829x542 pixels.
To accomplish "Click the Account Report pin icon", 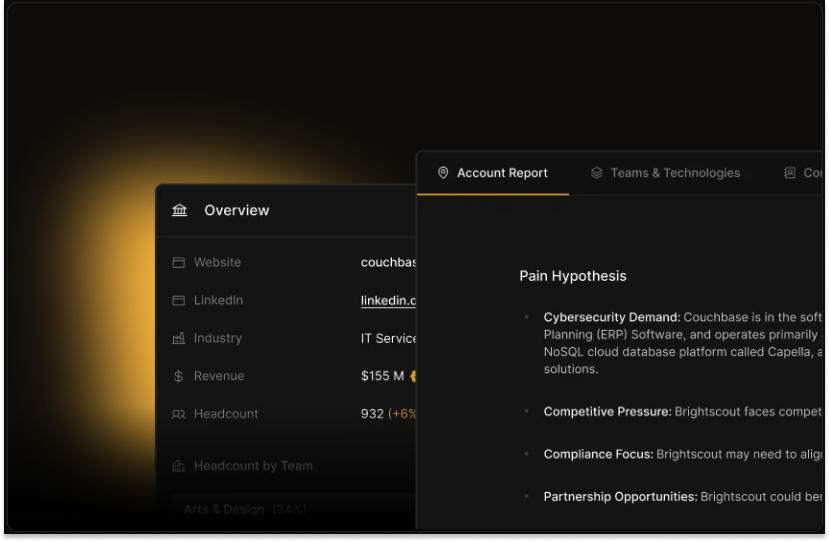I will 443,173.
